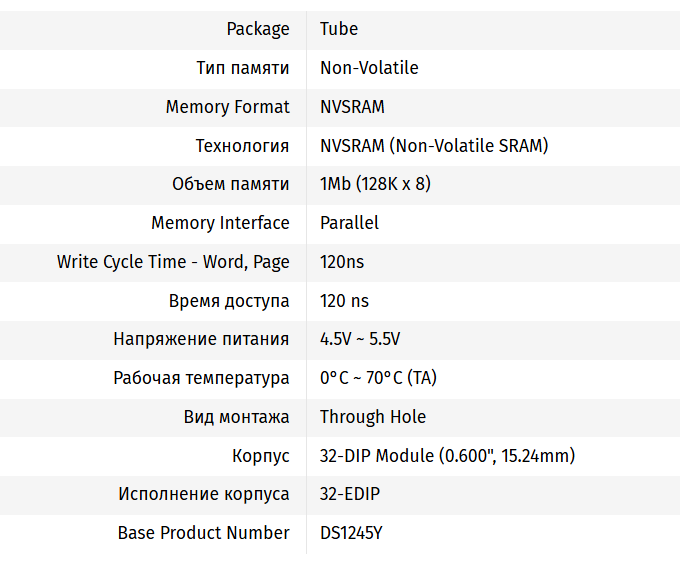Select the 1Mb (128K x 8) value
680x567 pixels.
coord(375,184)
